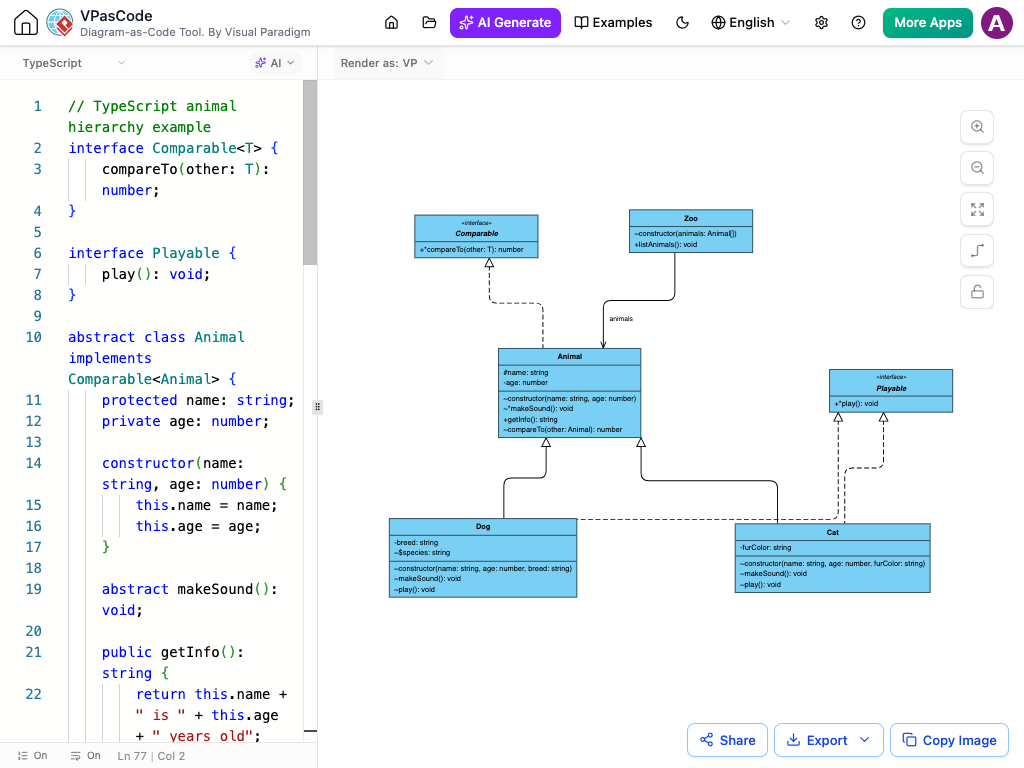Toggle word wrap On in status bar

tap(86, 756)
